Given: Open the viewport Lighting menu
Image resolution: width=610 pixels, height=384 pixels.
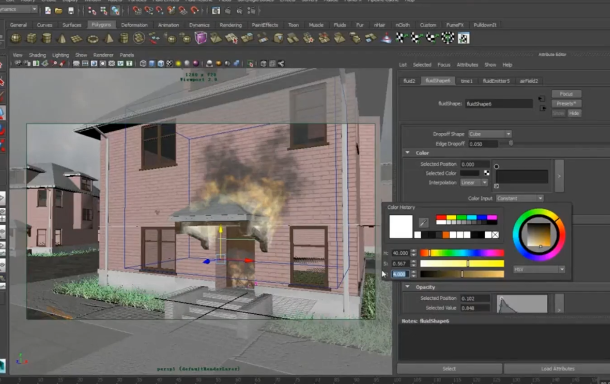Looking at the screenshot, I should pos(60,55).
